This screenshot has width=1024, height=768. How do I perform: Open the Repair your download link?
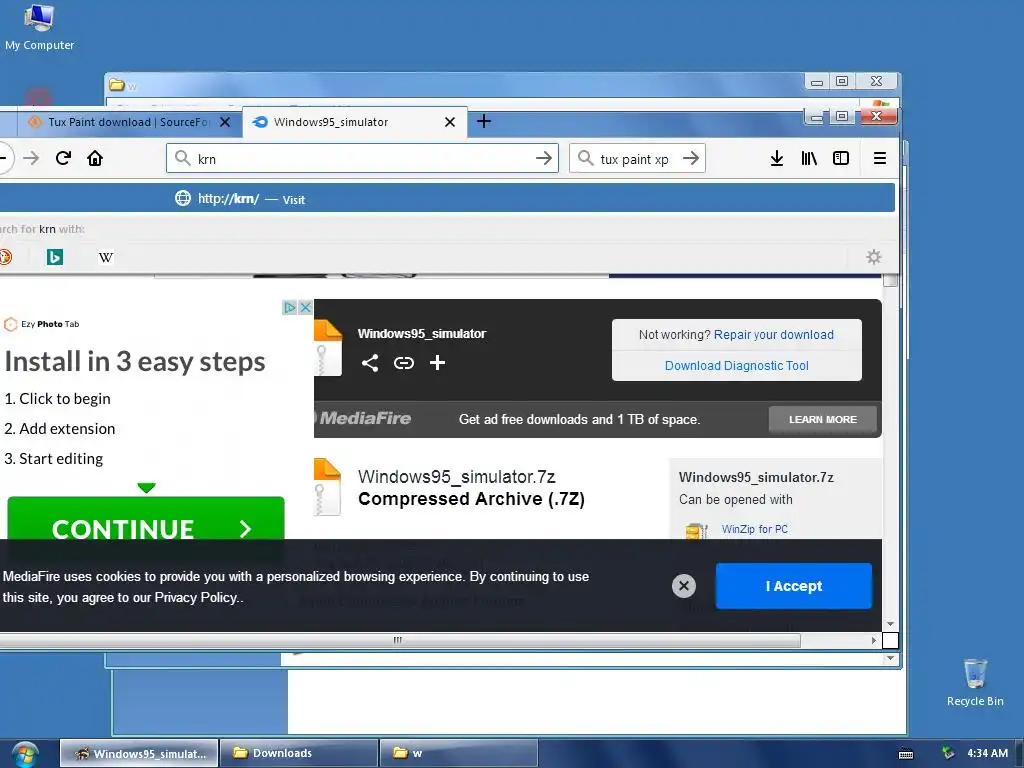pyautogui.click(x=774, y=334)
